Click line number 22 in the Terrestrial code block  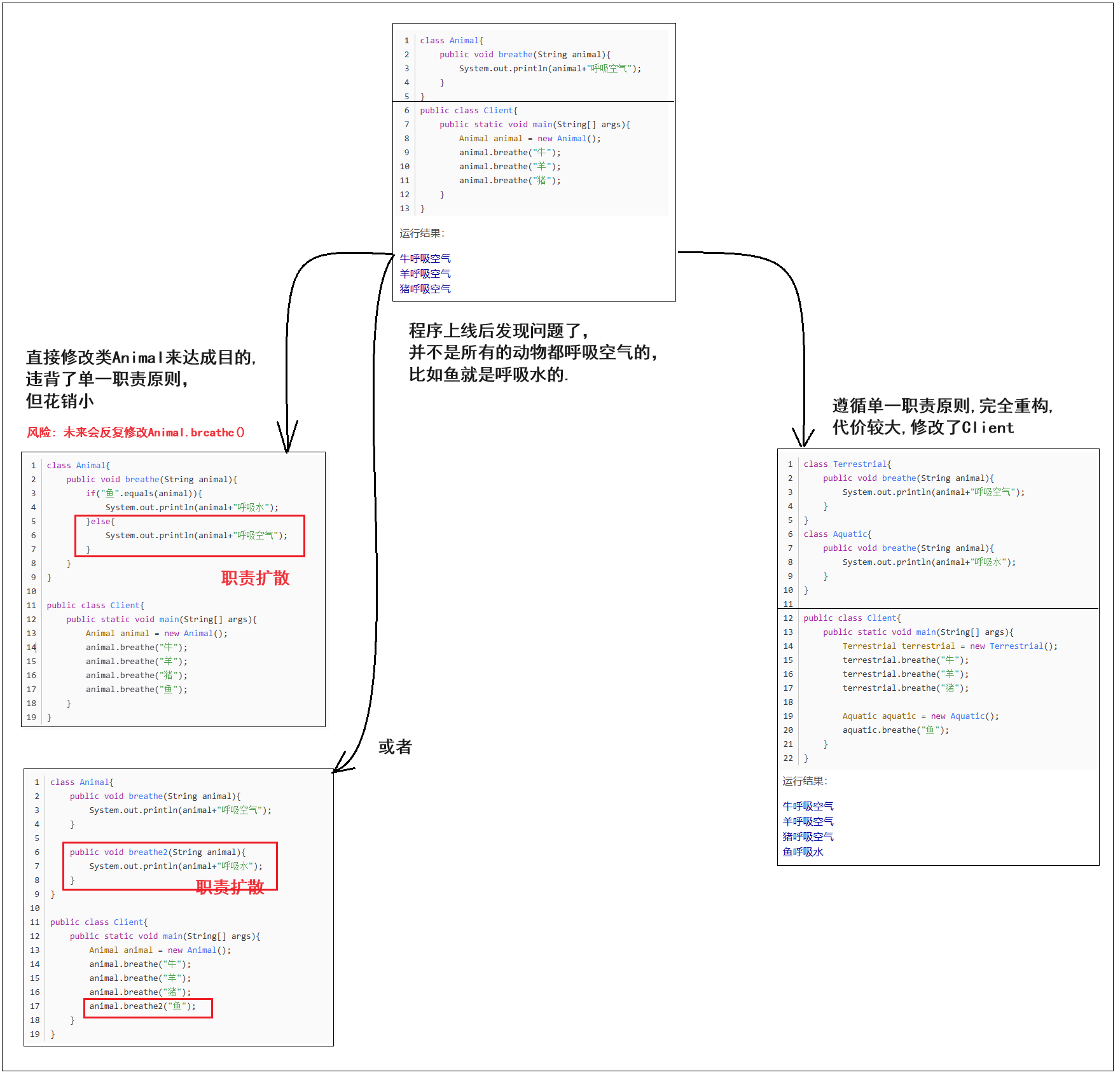pyautogui.click(x=788, y=758)
